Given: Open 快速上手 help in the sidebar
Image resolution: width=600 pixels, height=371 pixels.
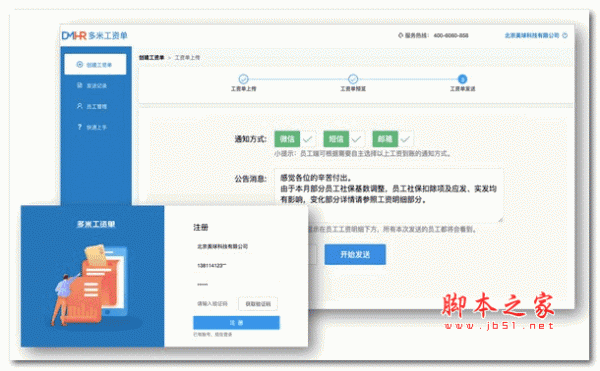Looking at the screenshot, I should 92,127.
